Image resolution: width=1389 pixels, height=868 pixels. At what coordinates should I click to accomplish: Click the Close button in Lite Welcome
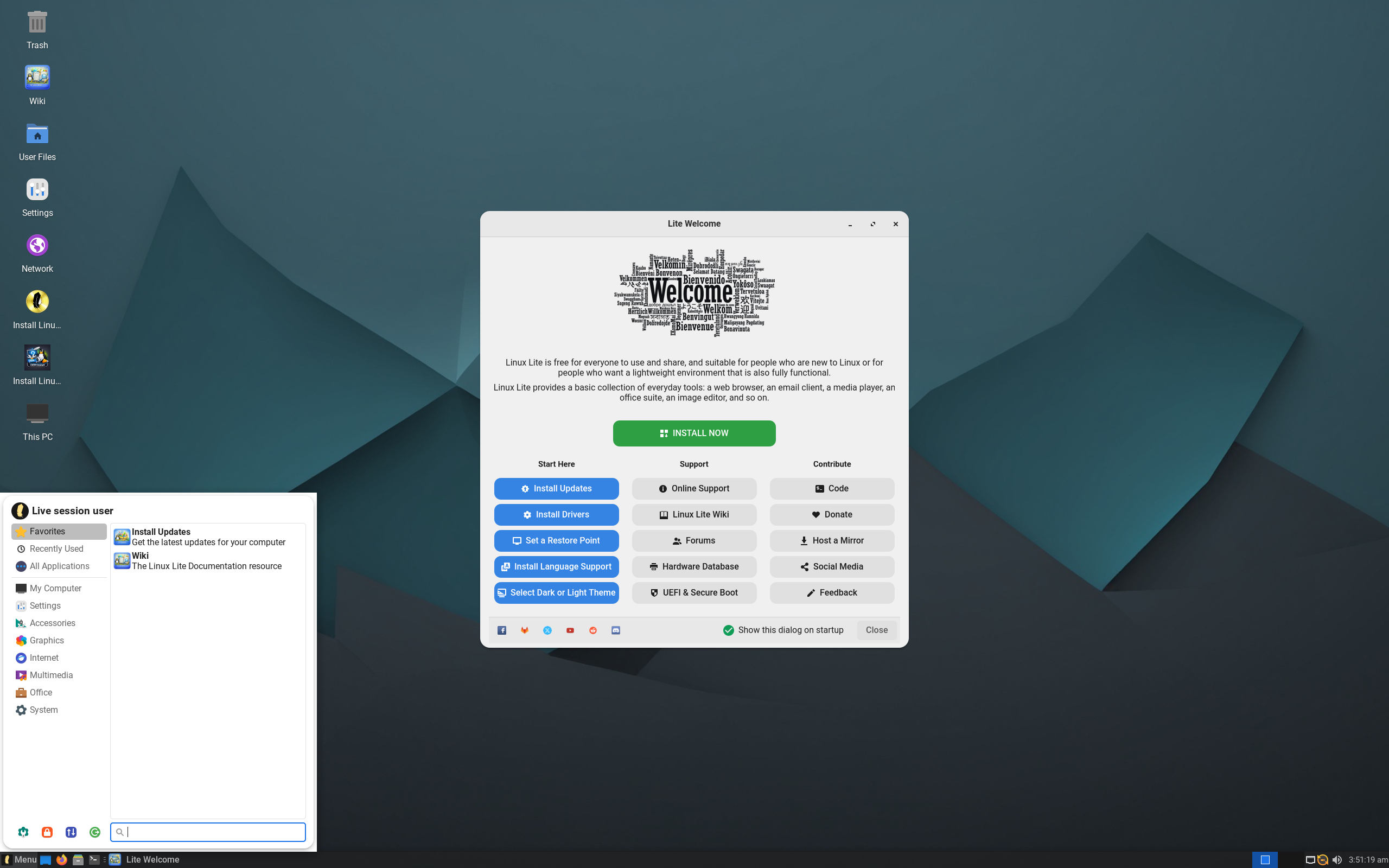click(876, 630)
